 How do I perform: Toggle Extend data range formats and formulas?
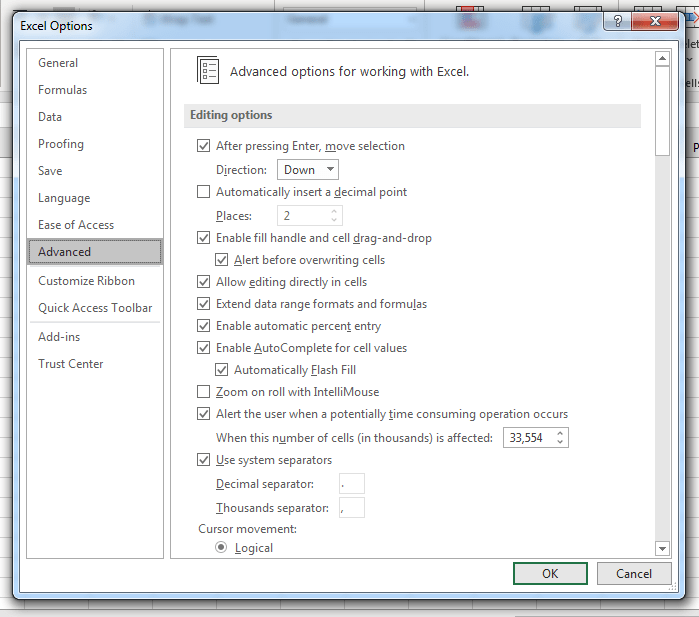204,304
